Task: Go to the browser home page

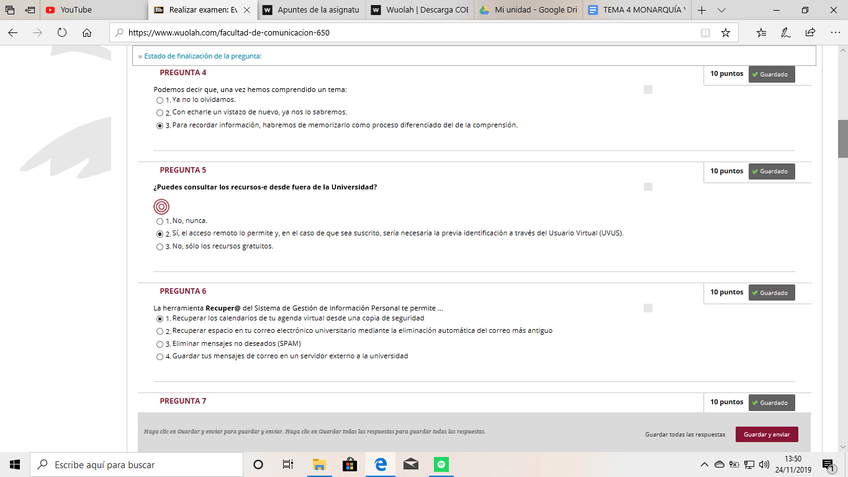Action: point(87,32)
